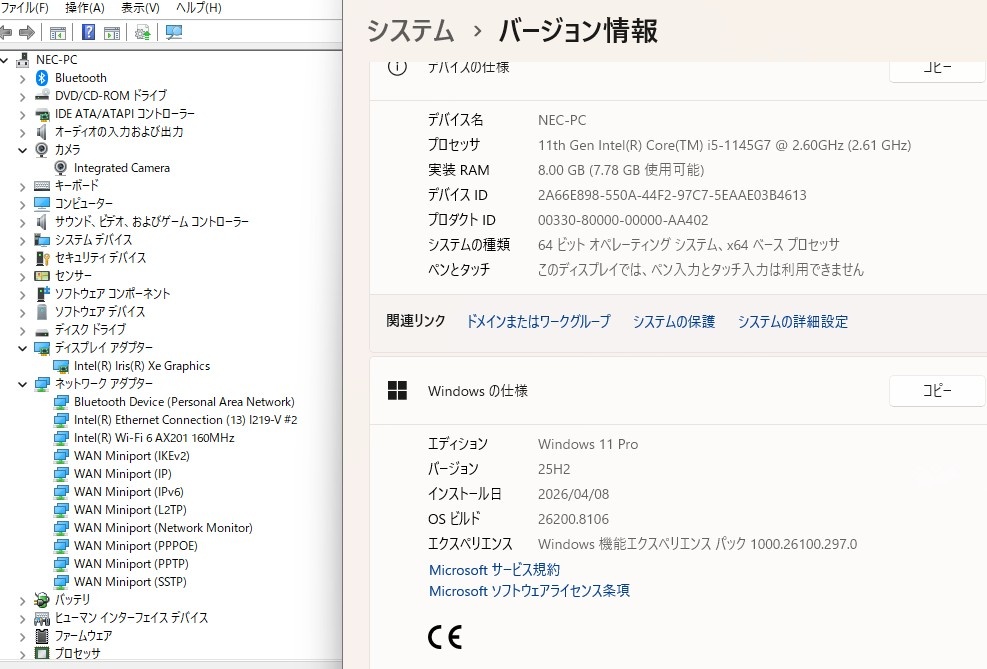The width and height of the screenshot is (987, 669).
Task: Select the DVD/CD-ROM drive icon
Action: click(42, 96)
